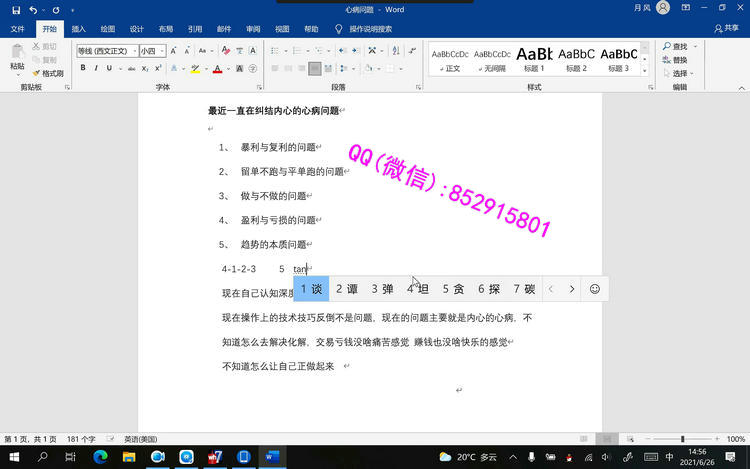Apply the 标题 1 heading style
The height and width of the screenshot is (469, 750).
(535, 58)
